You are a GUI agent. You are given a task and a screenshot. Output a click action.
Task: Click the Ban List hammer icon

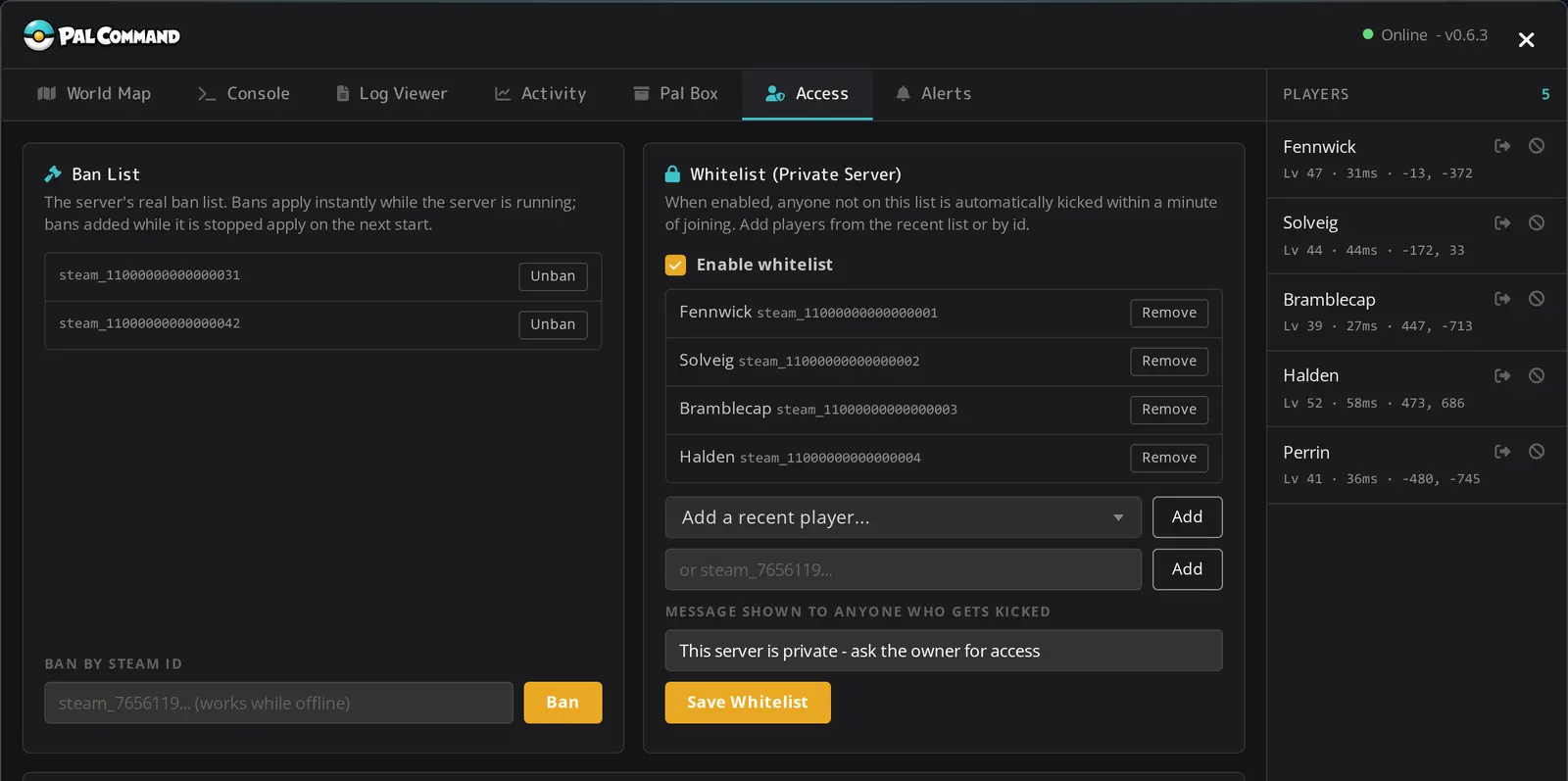click(53, 174)
